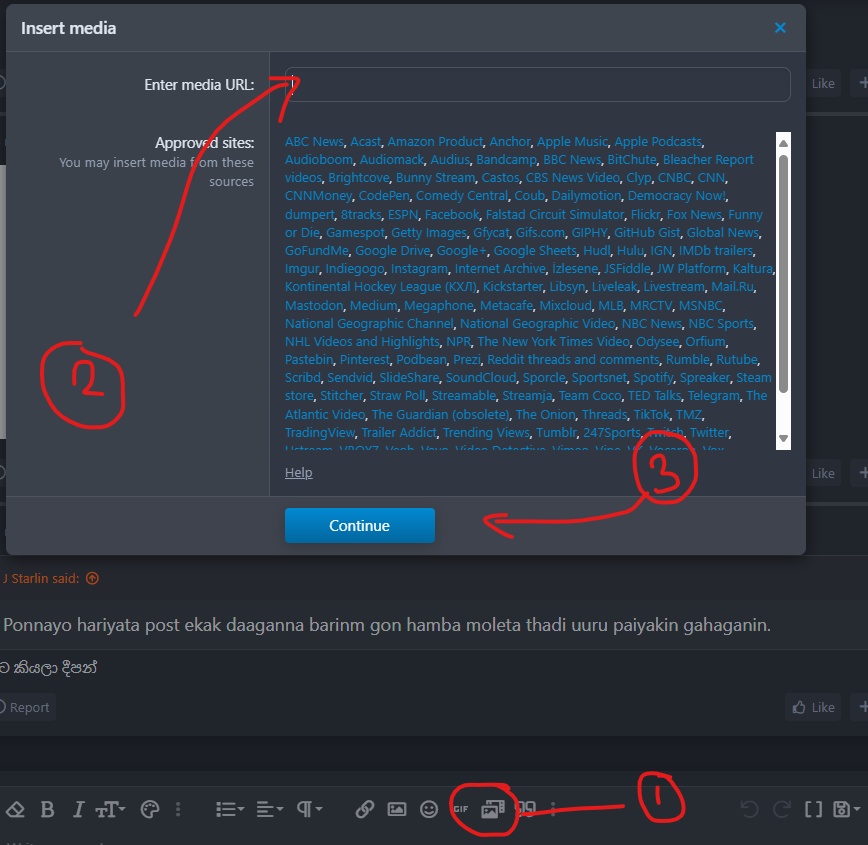
Task: Open the Imgur approved site link
Action: tap(302, 269)
